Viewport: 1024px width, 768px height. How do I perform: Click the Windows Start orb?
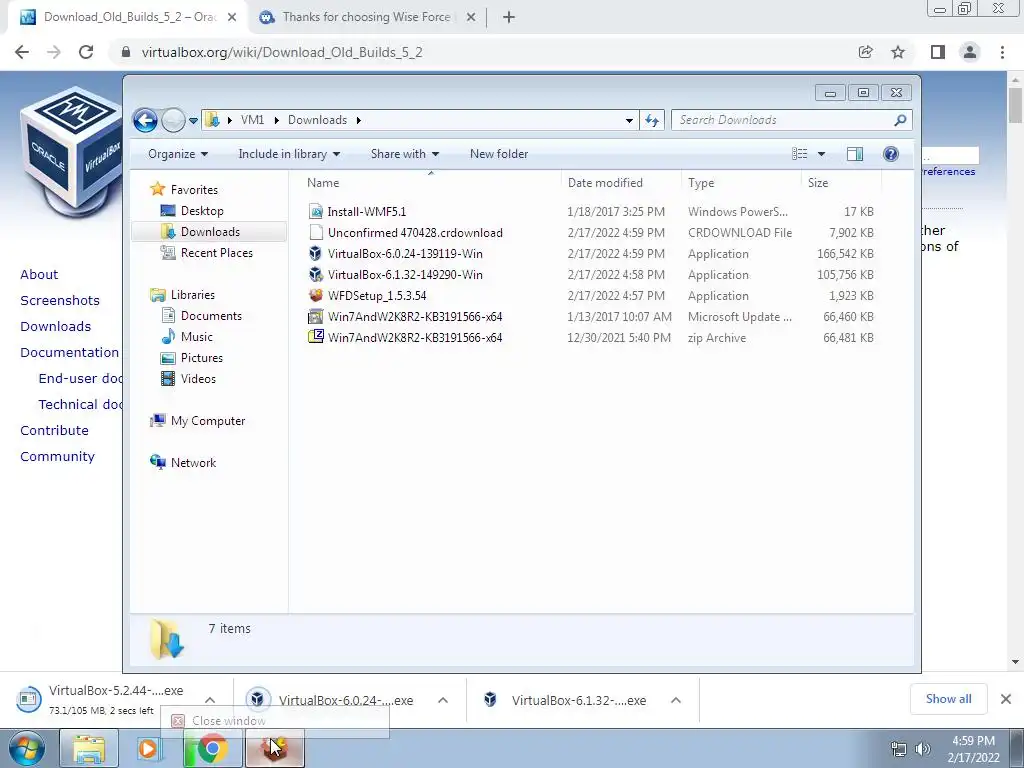(x=27, y=748)
